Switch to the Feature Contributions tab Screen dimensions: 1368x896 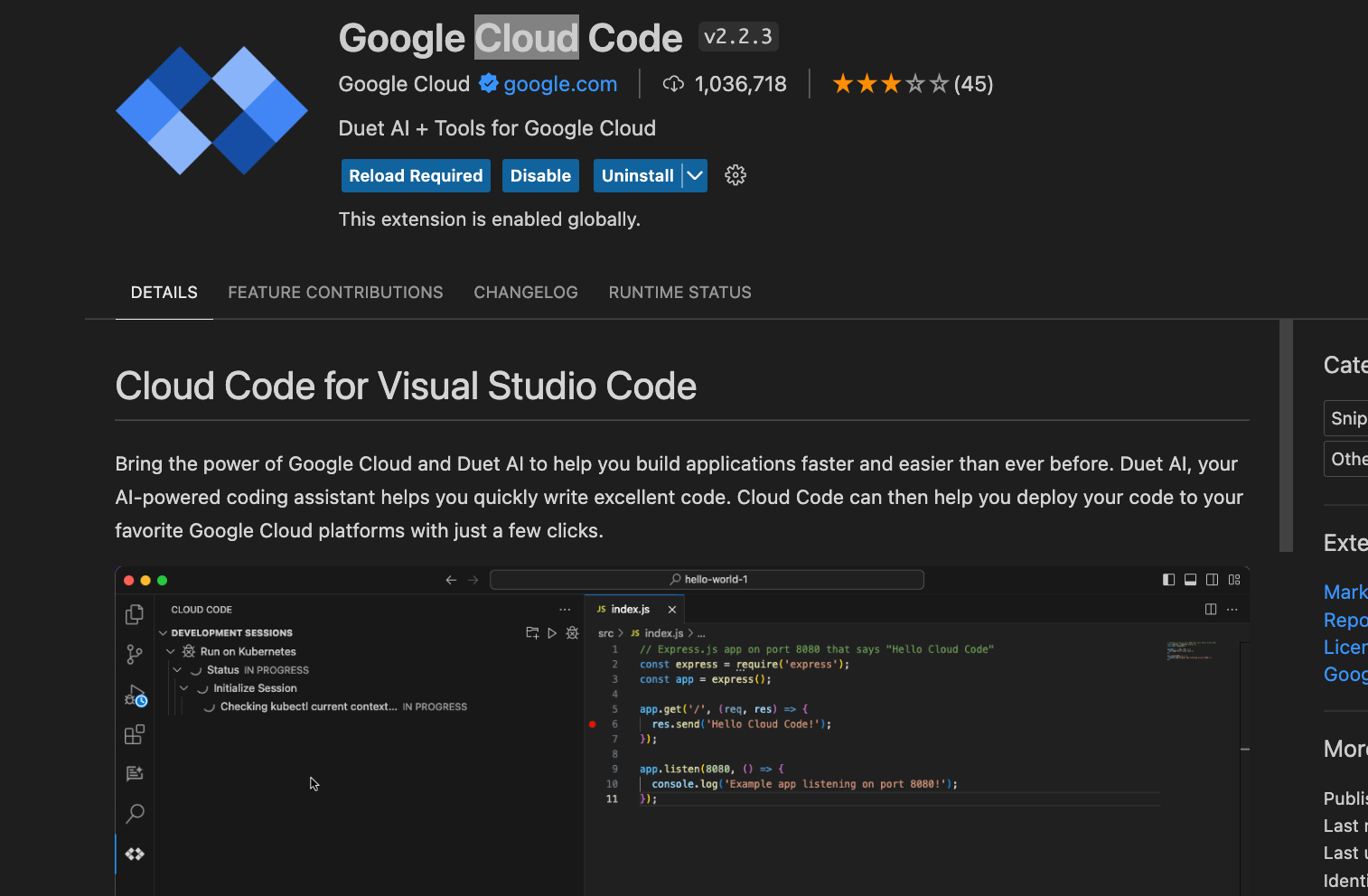[335, 293]
